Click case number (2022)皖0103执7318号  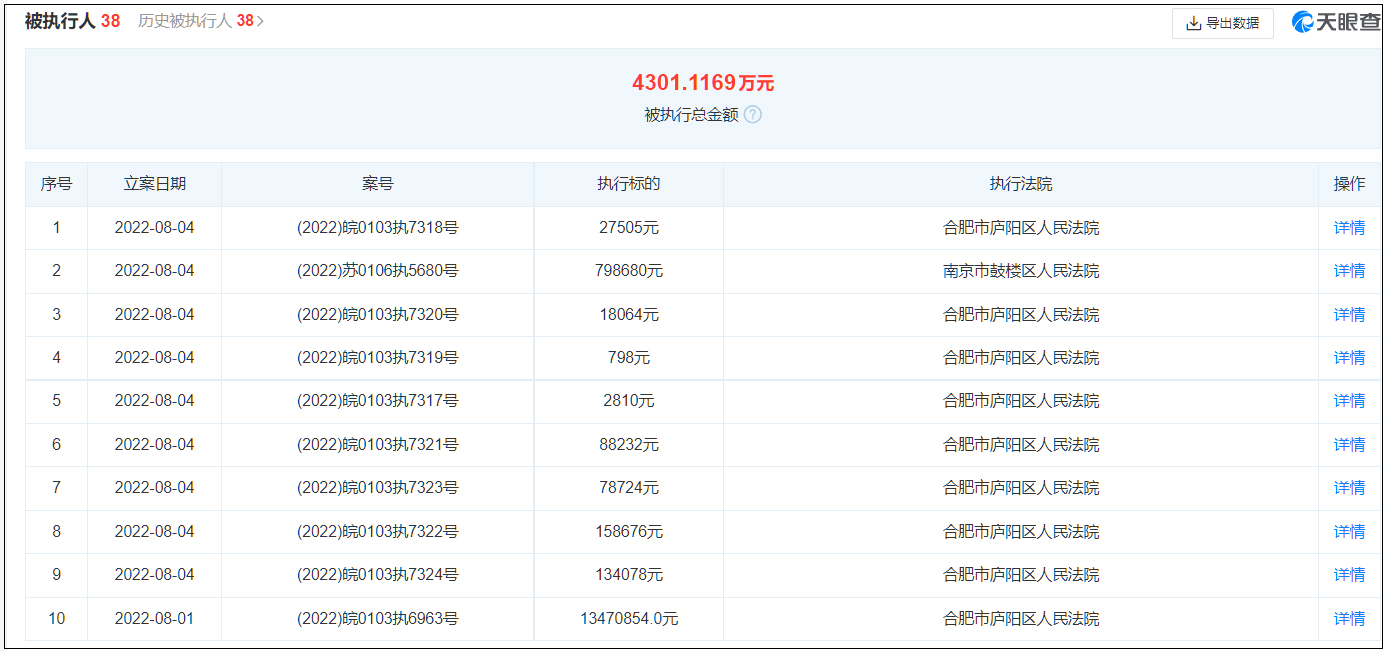378,228
